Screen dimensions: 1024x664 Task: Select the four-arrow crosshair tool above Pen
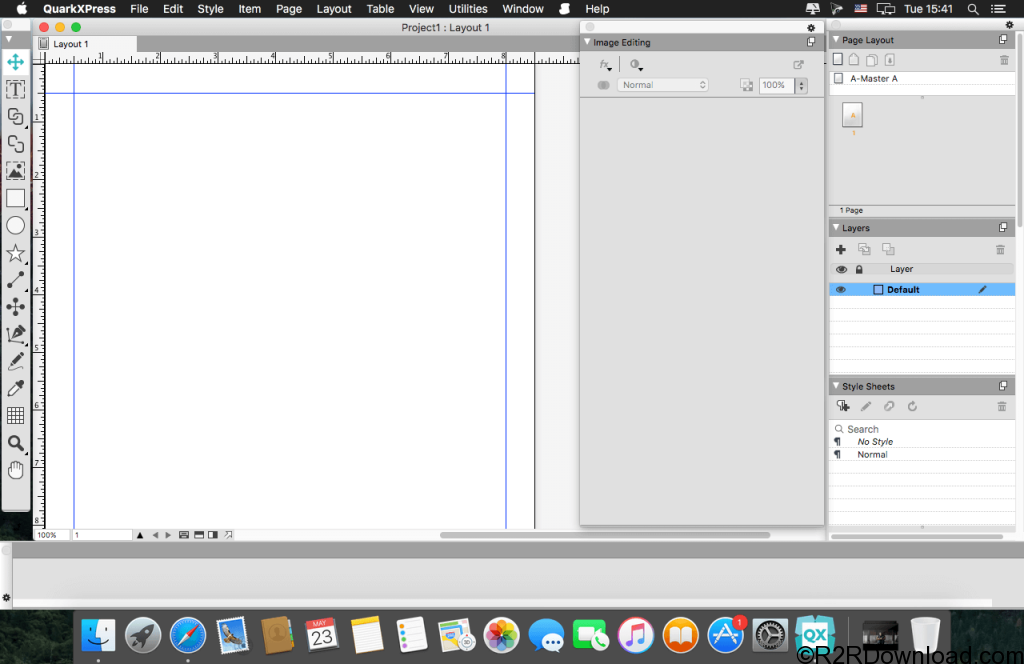(x=16, y=307)
